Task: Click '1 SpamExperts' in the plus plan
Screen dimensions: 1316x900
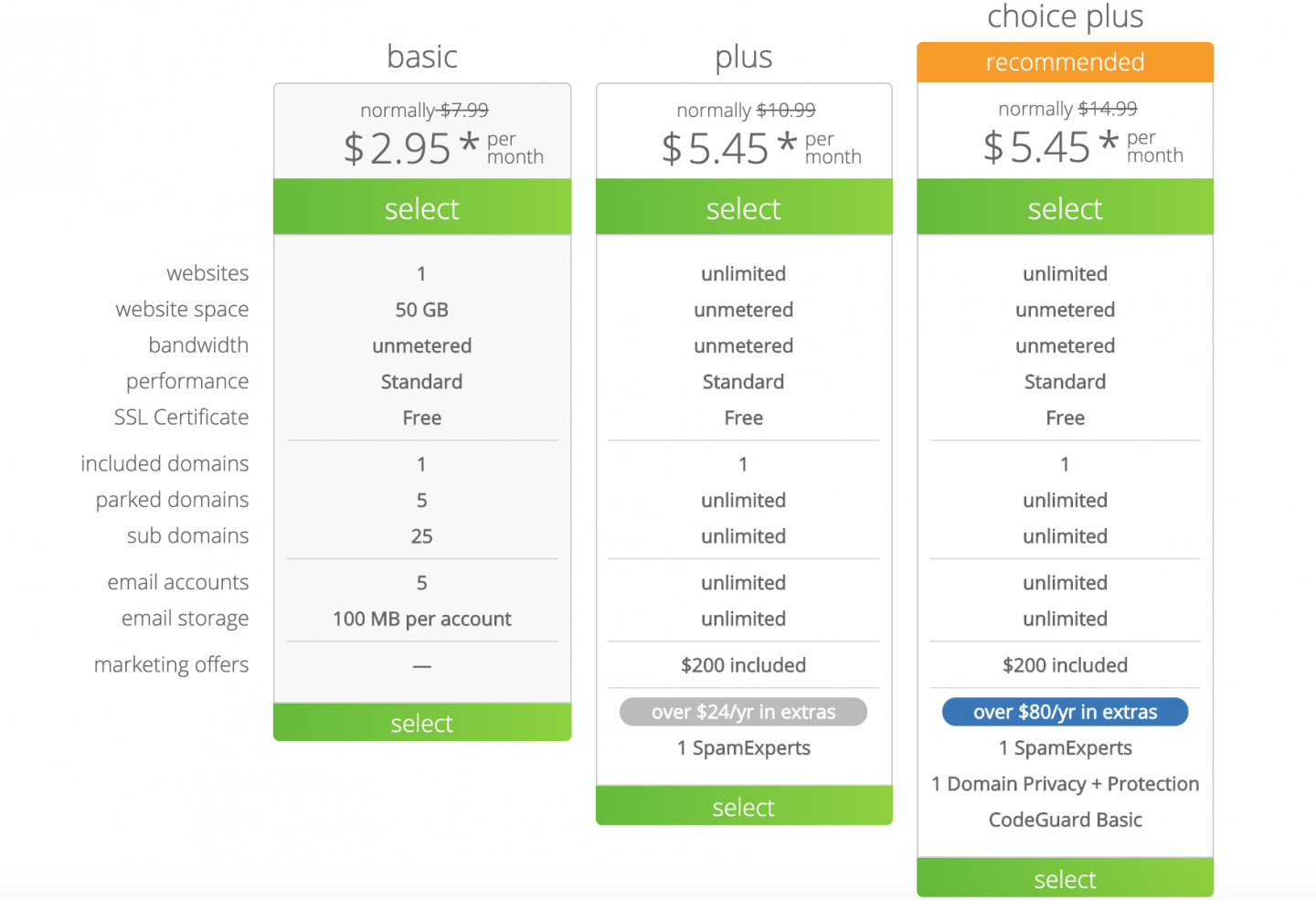Action: pyautogui.click(x=743, y=748)
